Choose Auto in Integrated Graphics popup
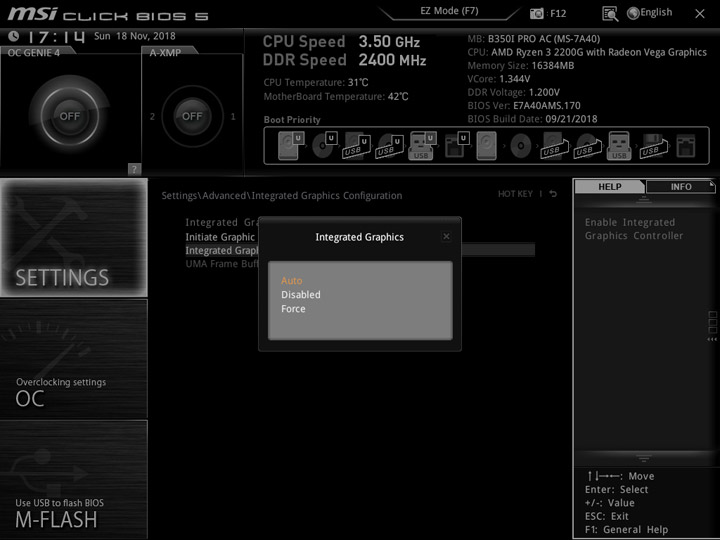Screen dimensions: 720x540 (x=292, y=281)
